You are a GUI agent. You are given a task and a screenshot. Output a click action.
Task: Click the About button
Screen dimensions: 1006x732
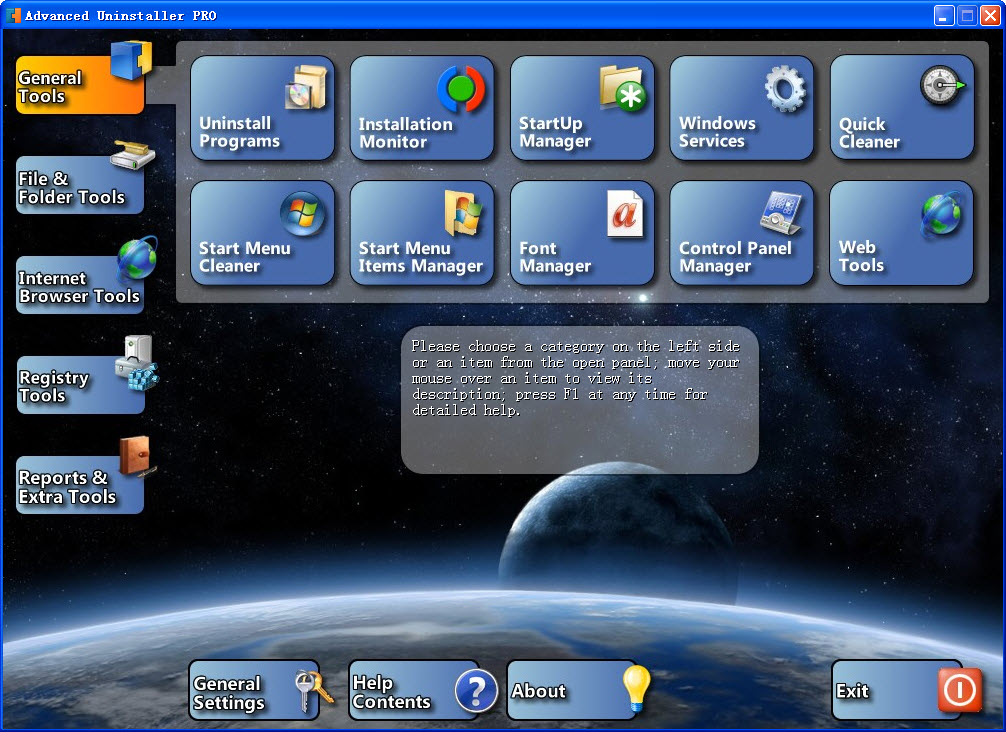point(572,691)
